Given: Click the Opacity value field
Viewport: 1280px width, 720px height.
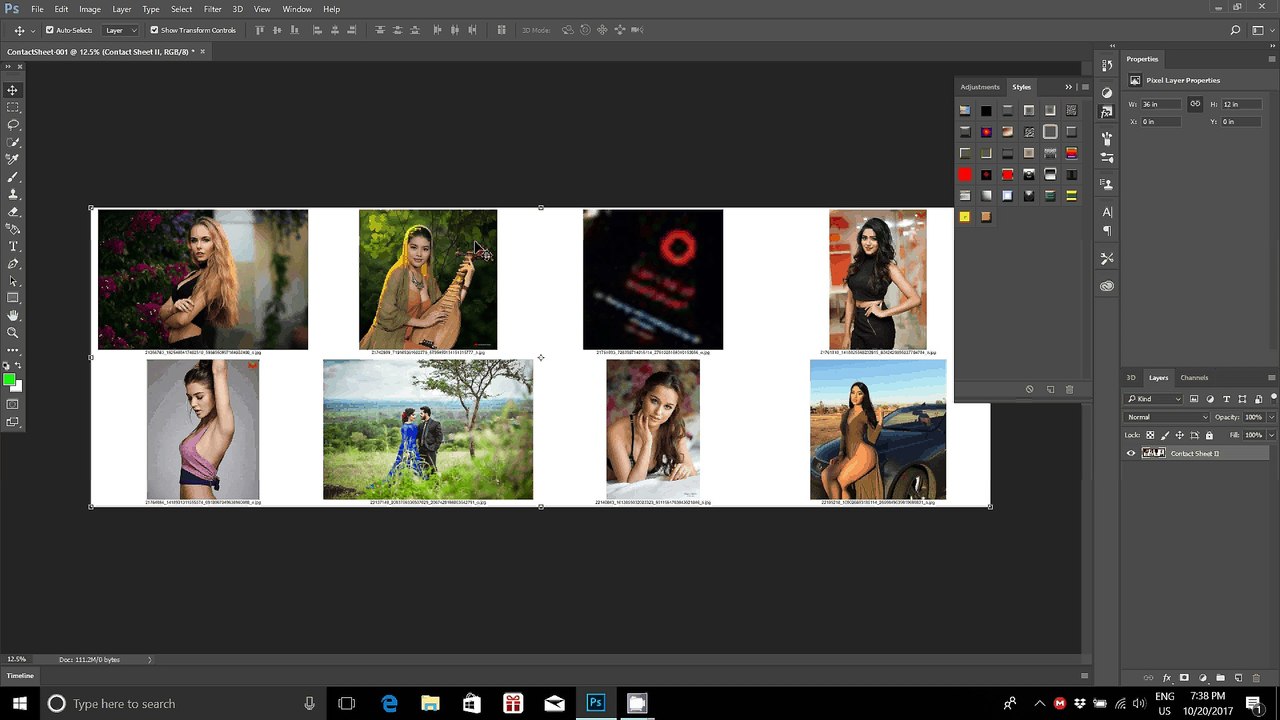Looking at the screenshot, I should point(1254,417).
